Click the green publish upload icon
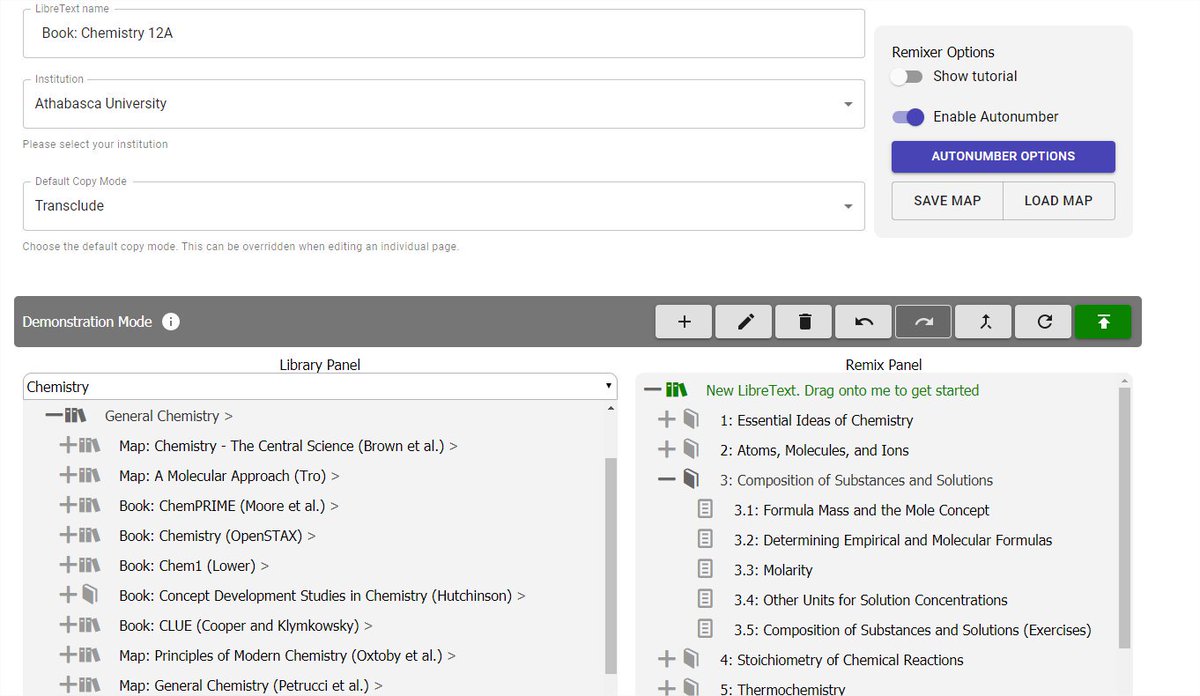This screenshot has height=696, width=1200. click(x=1103, y=321)
